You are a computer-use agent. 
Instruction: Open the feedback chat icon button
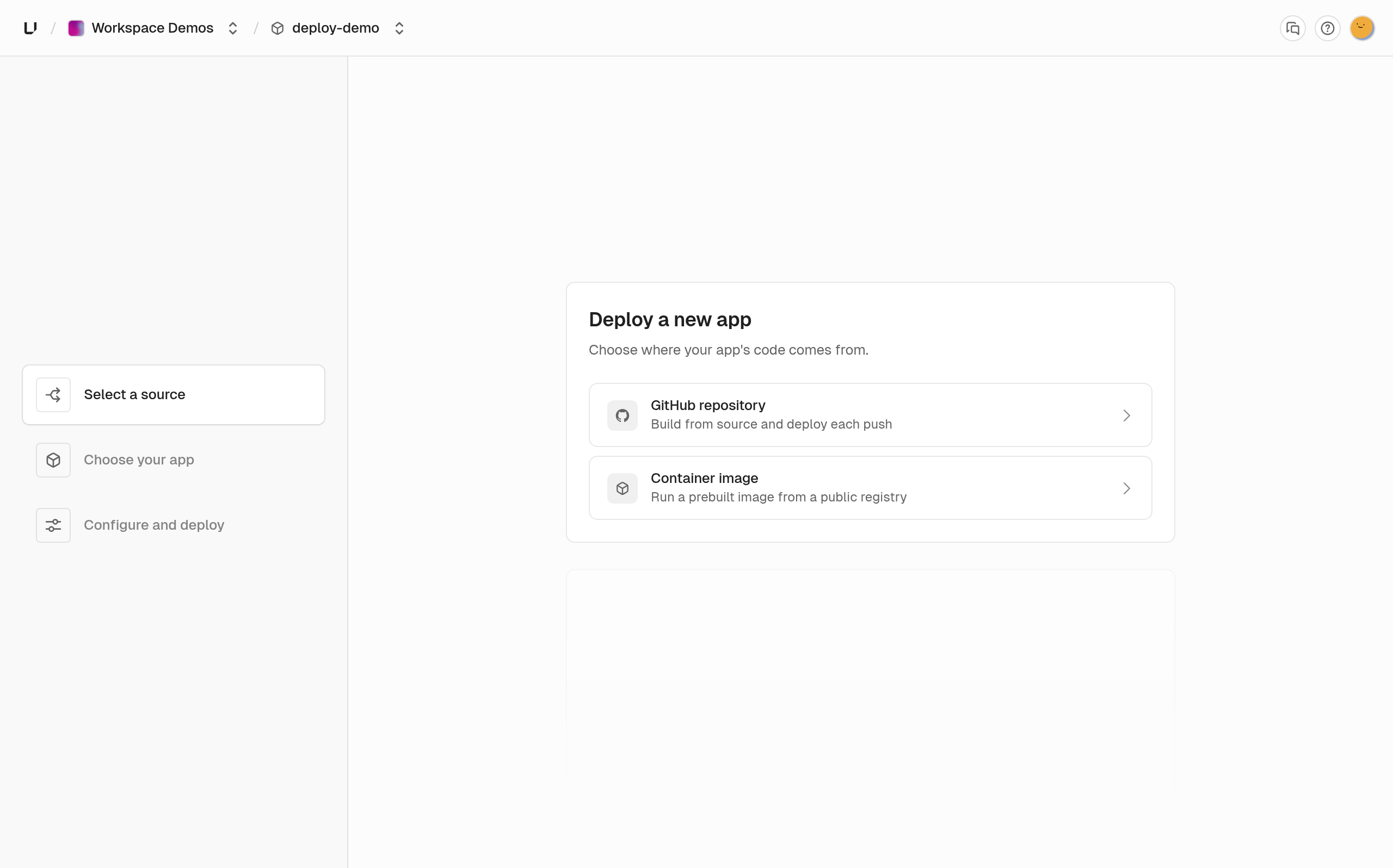click(1292, 28)
